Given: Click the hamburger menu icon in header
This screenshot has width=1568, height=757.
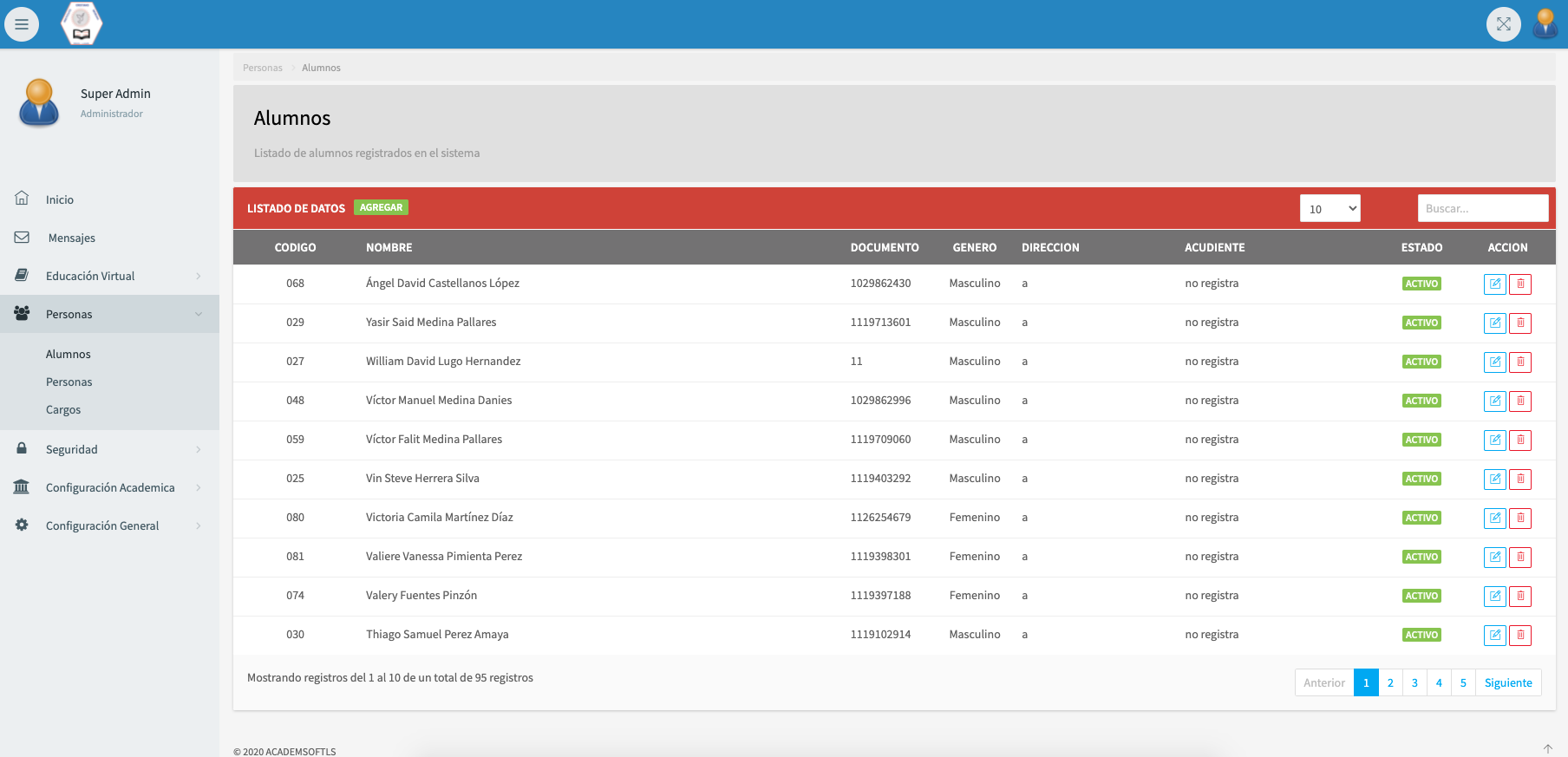Looking at the screenshot, I should pyautogui.click(x=22, y=24).
